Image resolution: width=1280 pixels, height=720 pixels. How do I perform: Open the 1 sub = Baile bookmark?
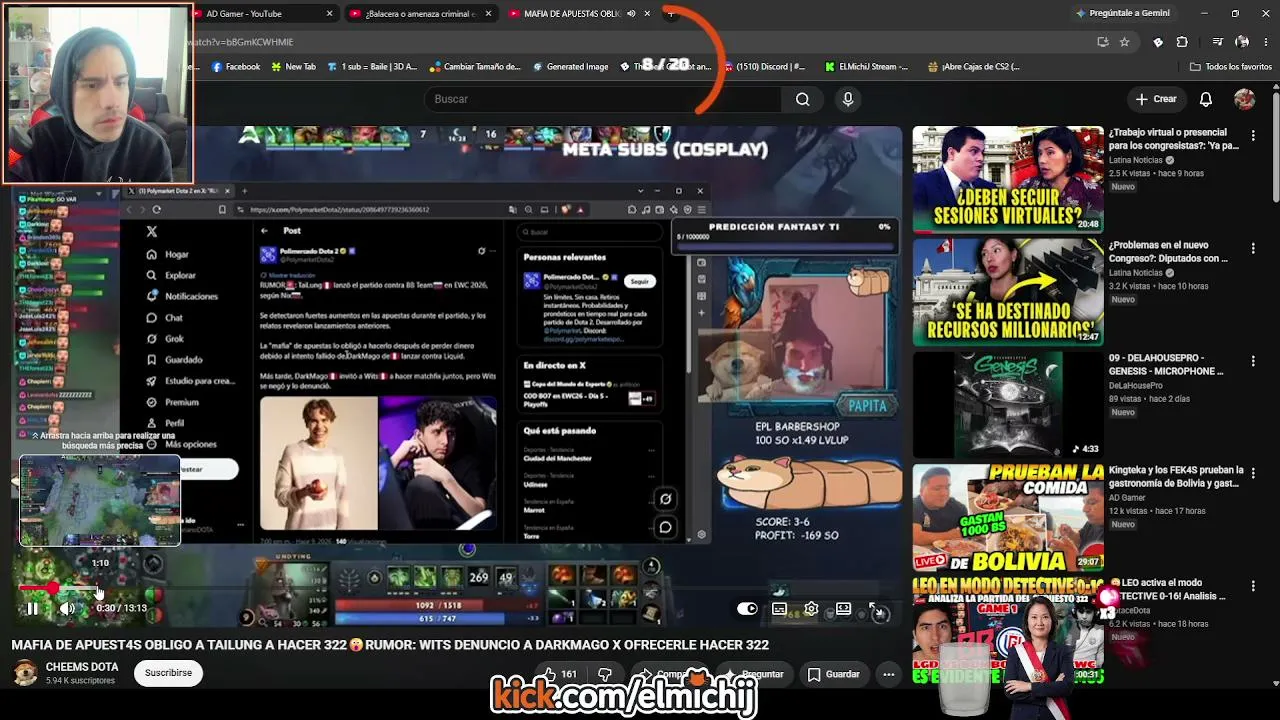[x=371, y=67]
